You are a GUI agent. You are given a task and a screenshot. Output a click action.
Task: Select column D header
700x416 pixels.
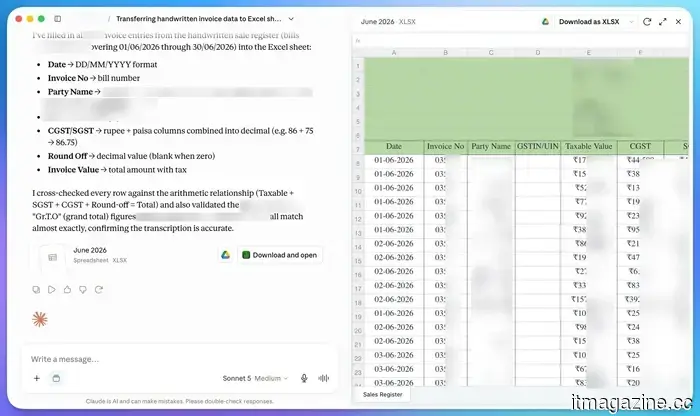click(538, 53)
